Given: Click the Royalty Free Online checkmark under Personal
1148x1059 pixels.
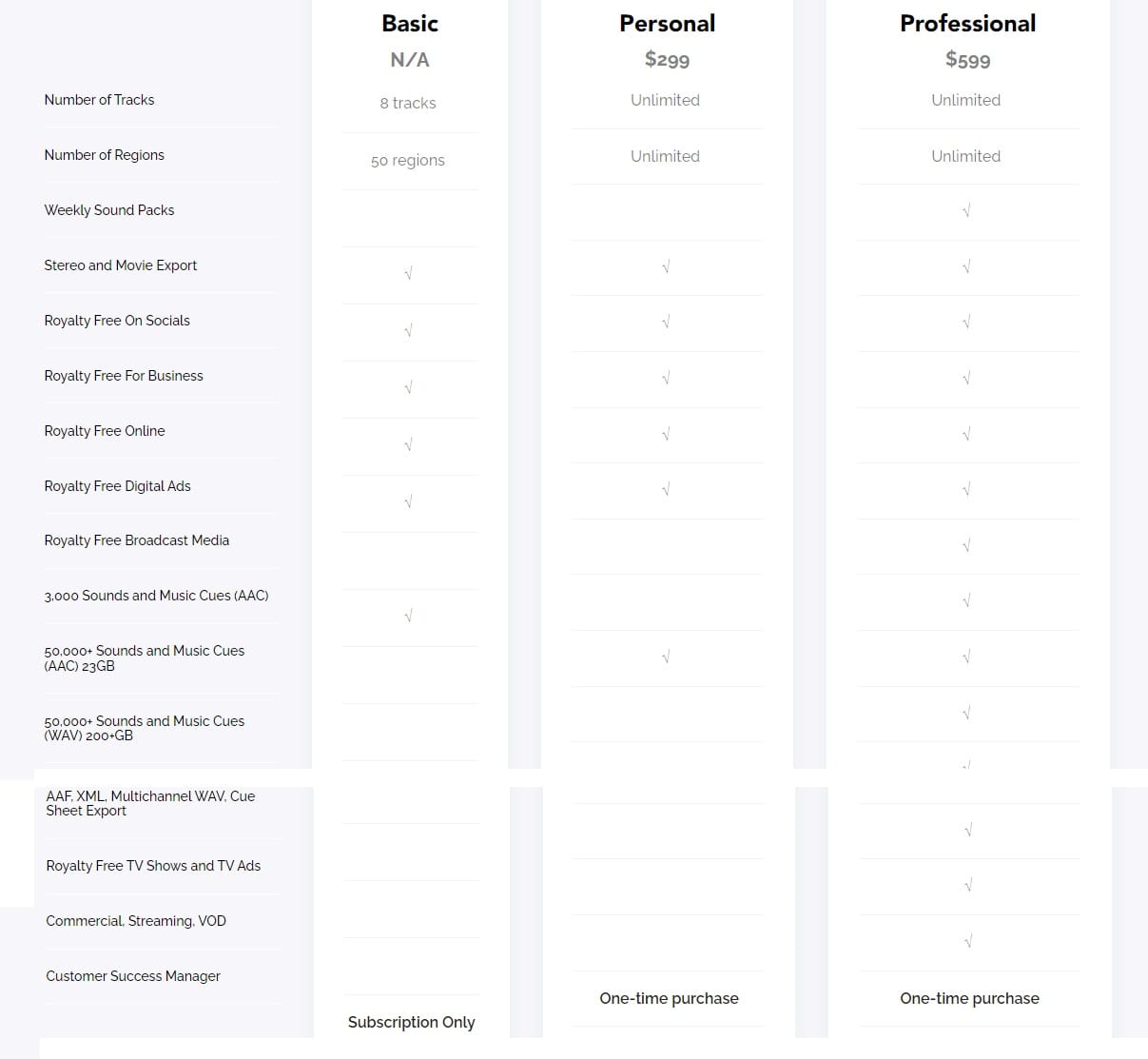Looking at the screenshot, I should pos(666,434).
